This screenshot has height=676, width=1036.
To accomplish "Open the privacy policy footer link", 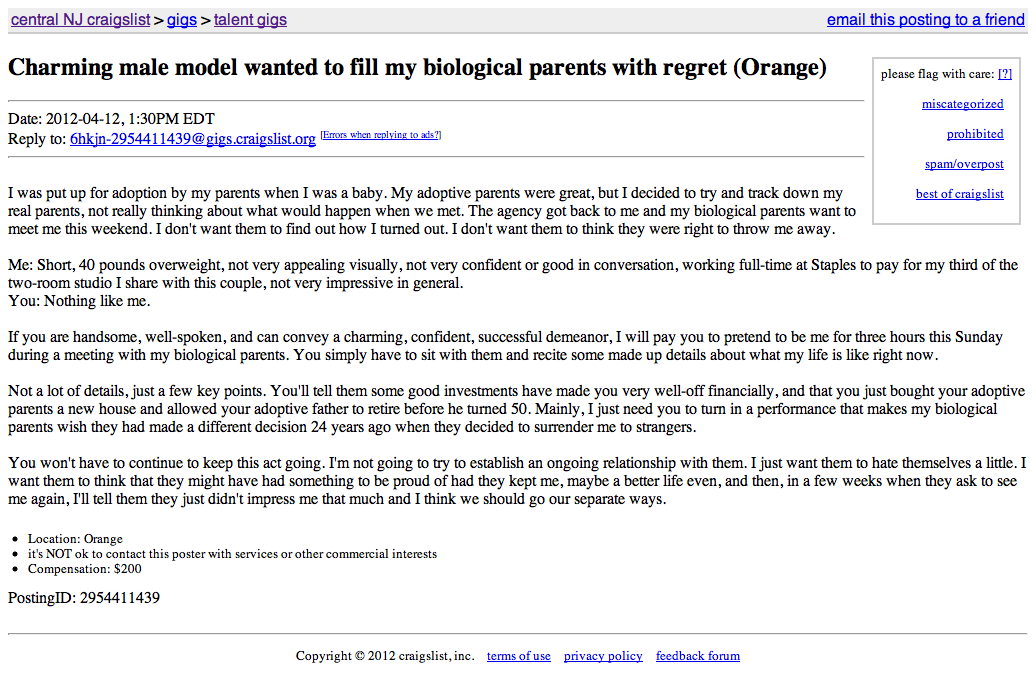I will pos(603,656).
